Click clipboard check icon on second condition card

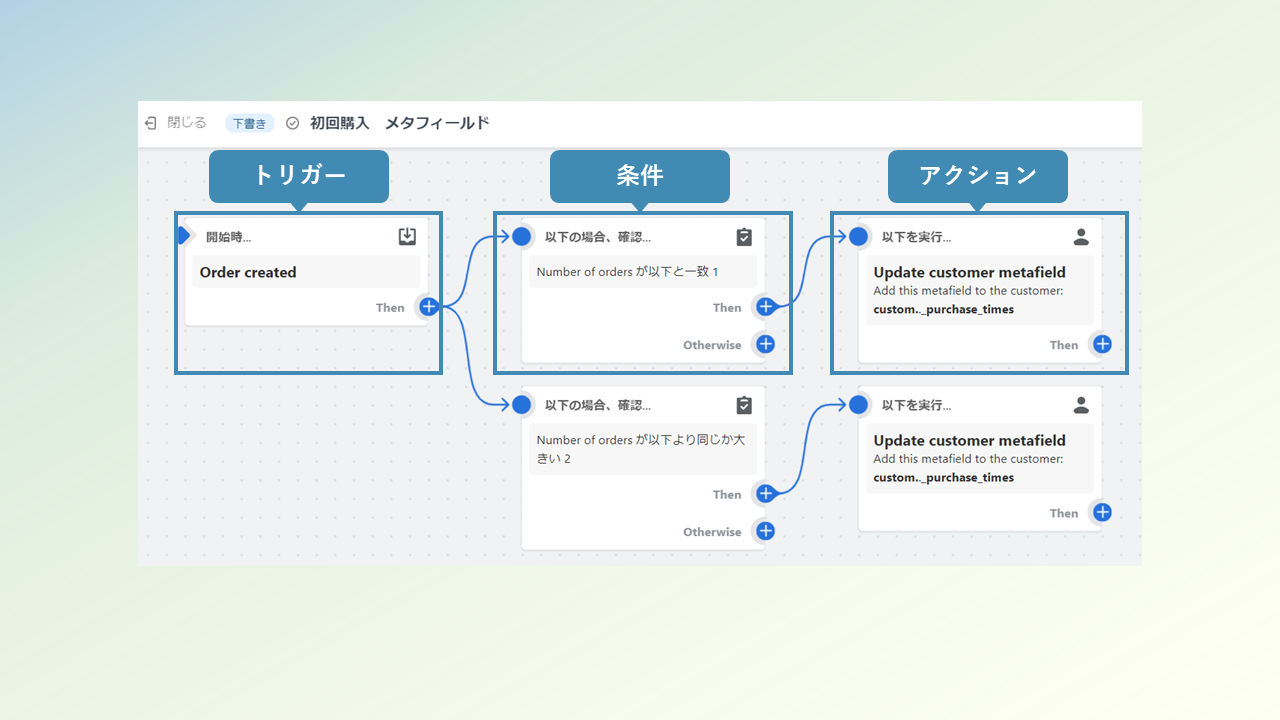click(744, 405)
